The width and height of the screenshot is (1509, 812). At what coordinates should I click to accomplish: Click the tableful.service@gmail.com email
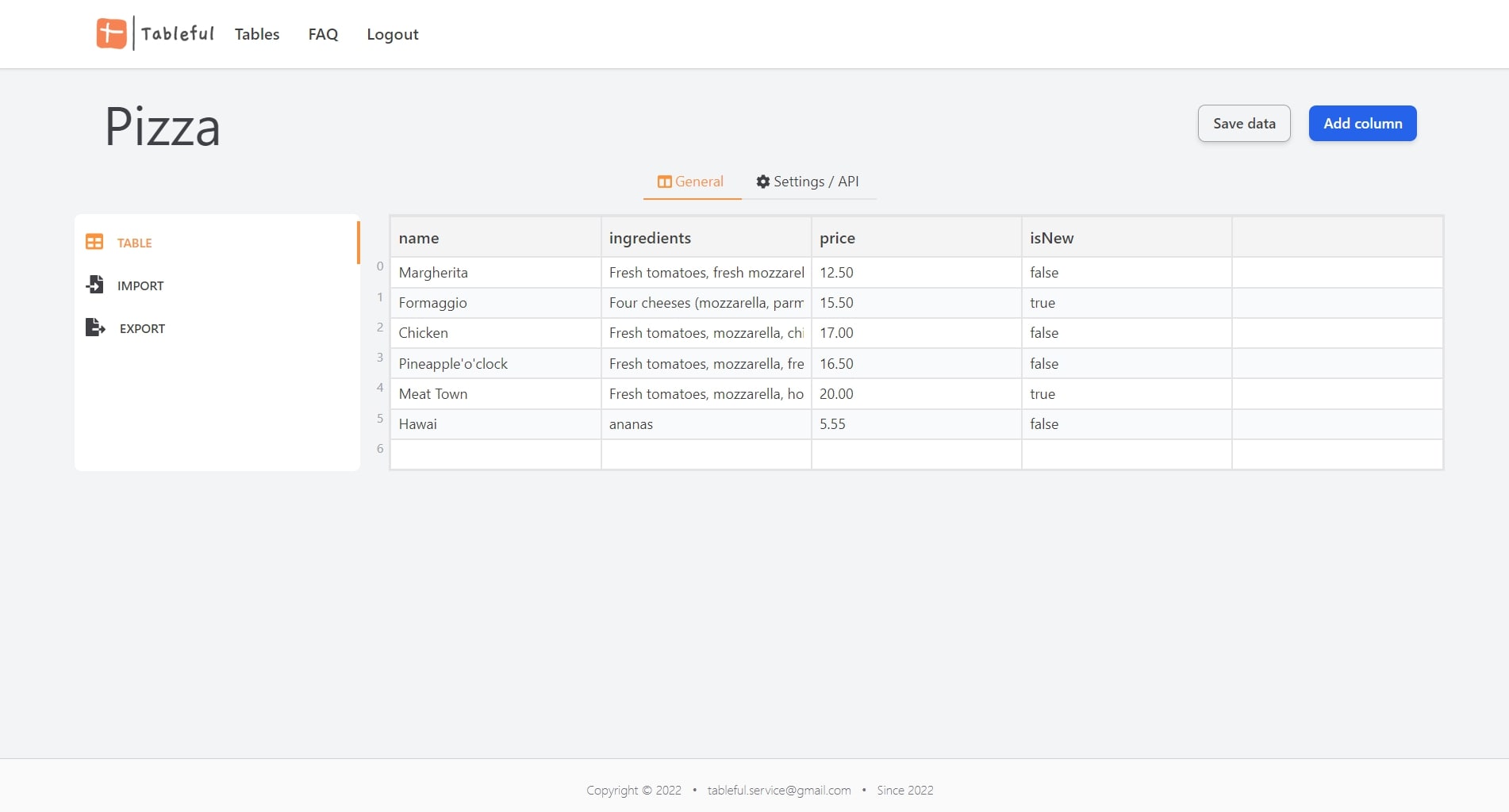point(779,790)
